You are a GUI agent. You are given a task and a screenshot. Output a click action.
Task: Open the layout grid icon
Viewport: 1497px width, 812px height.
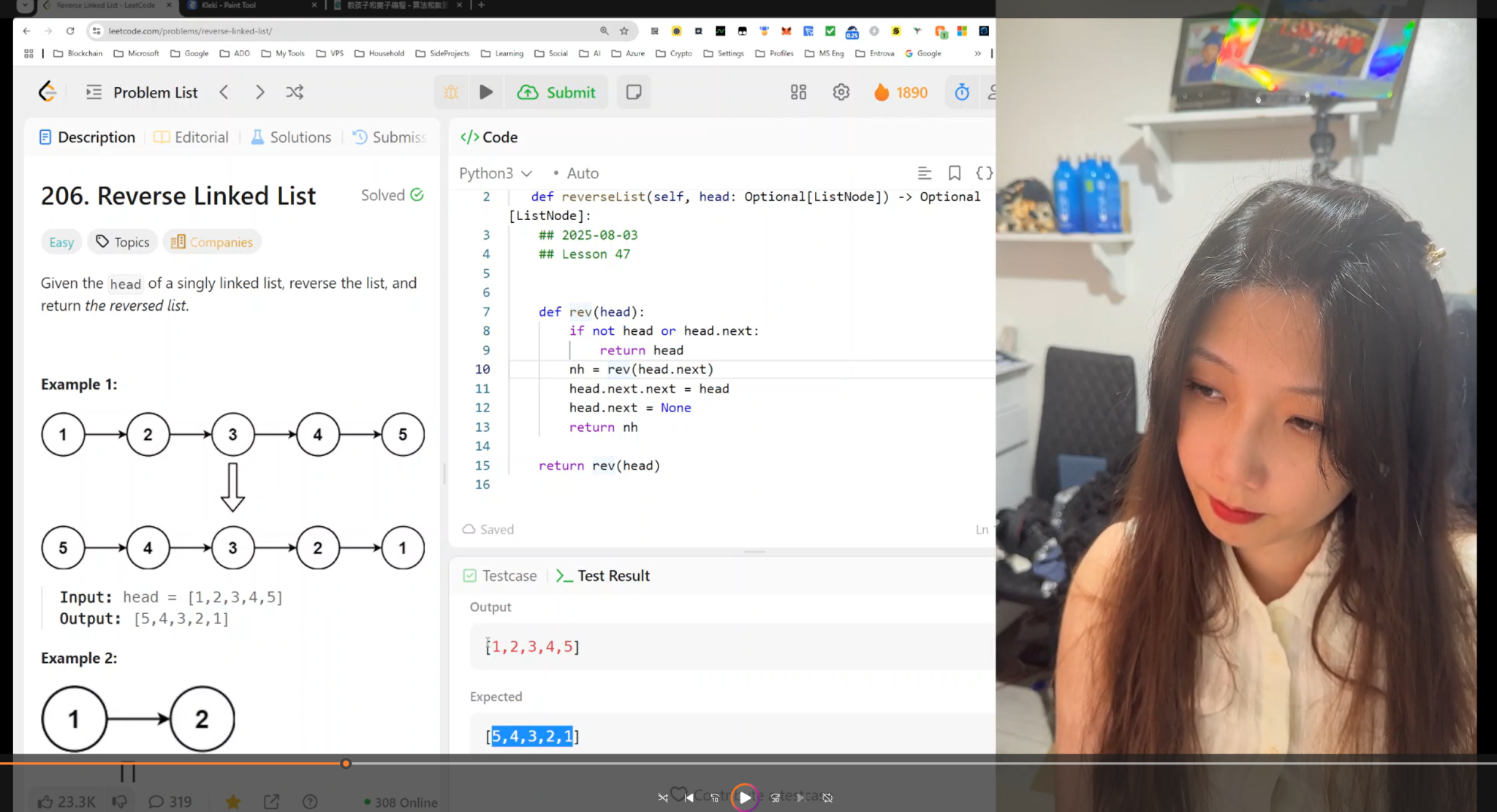pos(798,92)
